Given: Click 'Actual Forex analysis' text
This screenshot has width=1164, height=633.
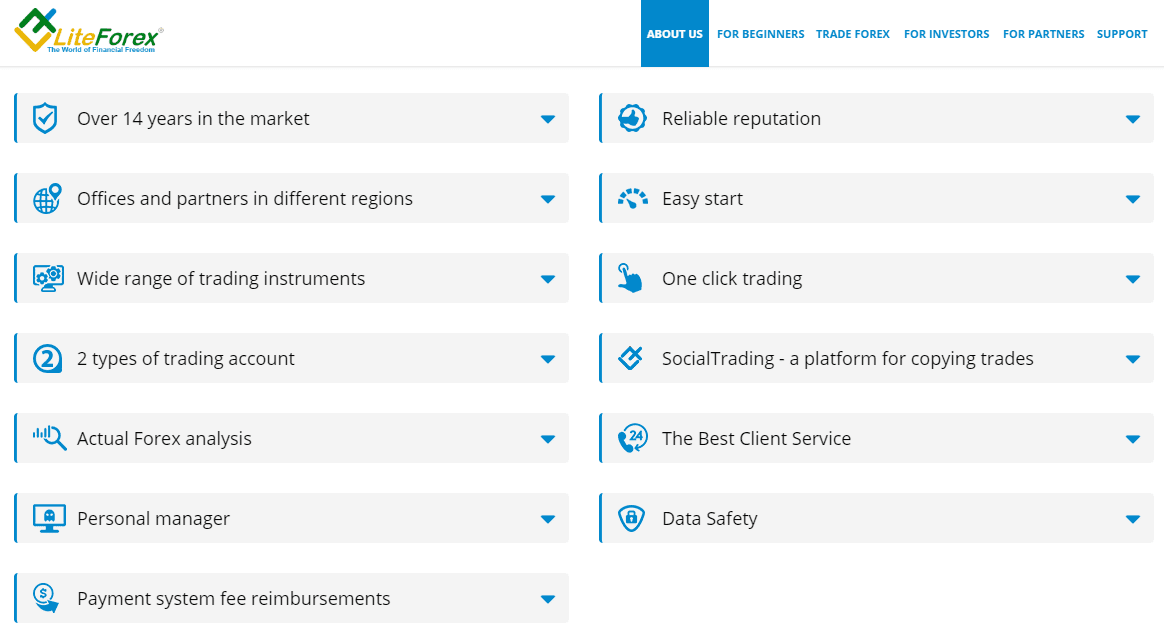Looking at the screenshot, I should pos(164,439).
